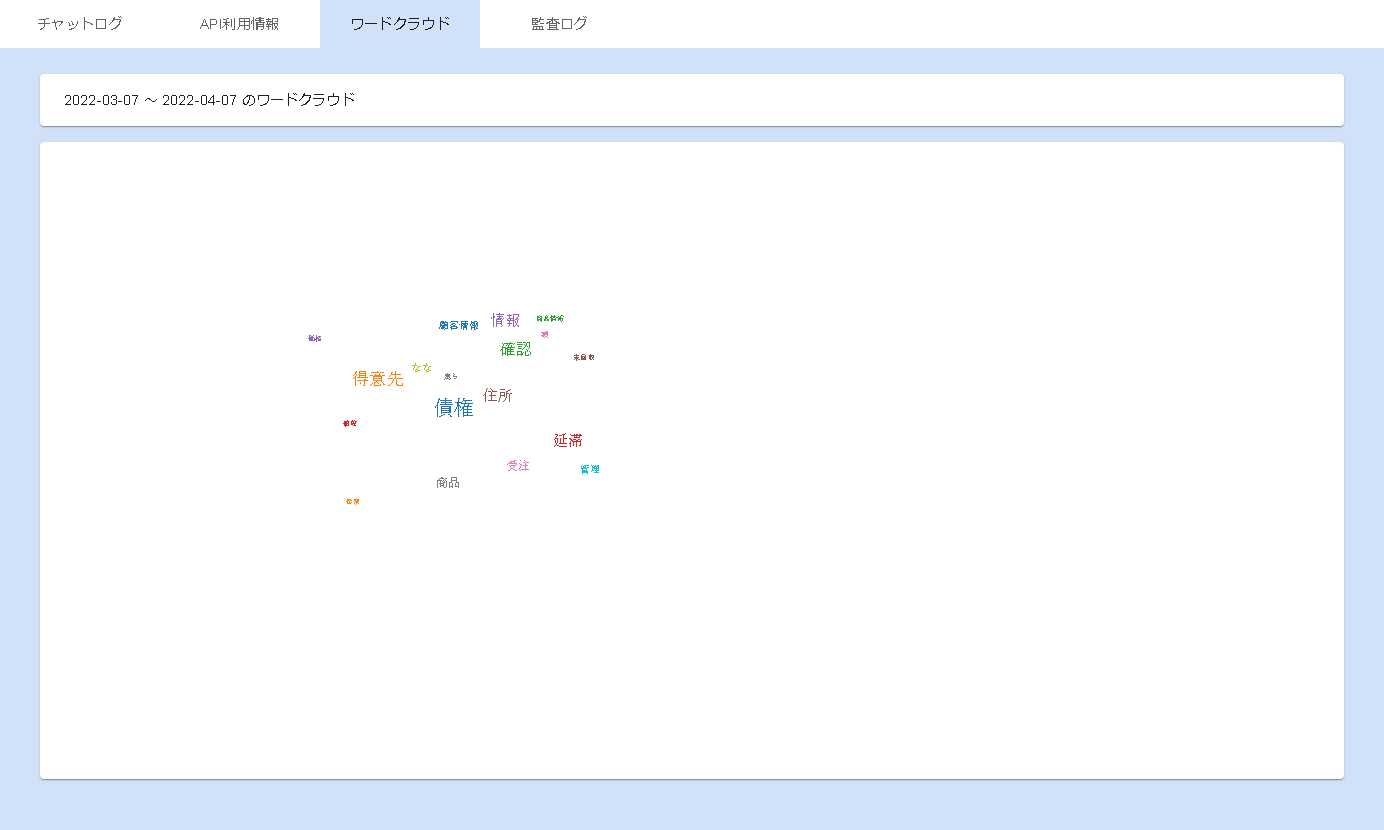This screenshot has height=830, width=1384.
Task: Click the small red word below 得意先
Action: (x=350, y=423)
